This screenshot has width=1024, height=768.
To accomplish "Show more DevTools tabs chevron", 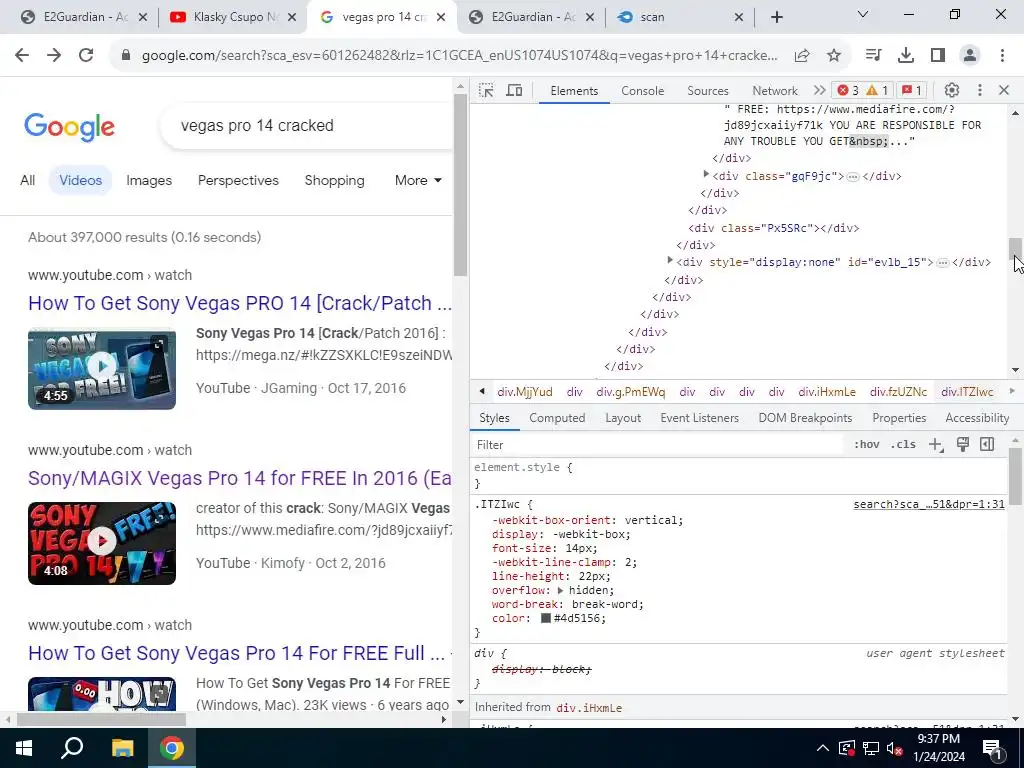I will coord(819,91).
